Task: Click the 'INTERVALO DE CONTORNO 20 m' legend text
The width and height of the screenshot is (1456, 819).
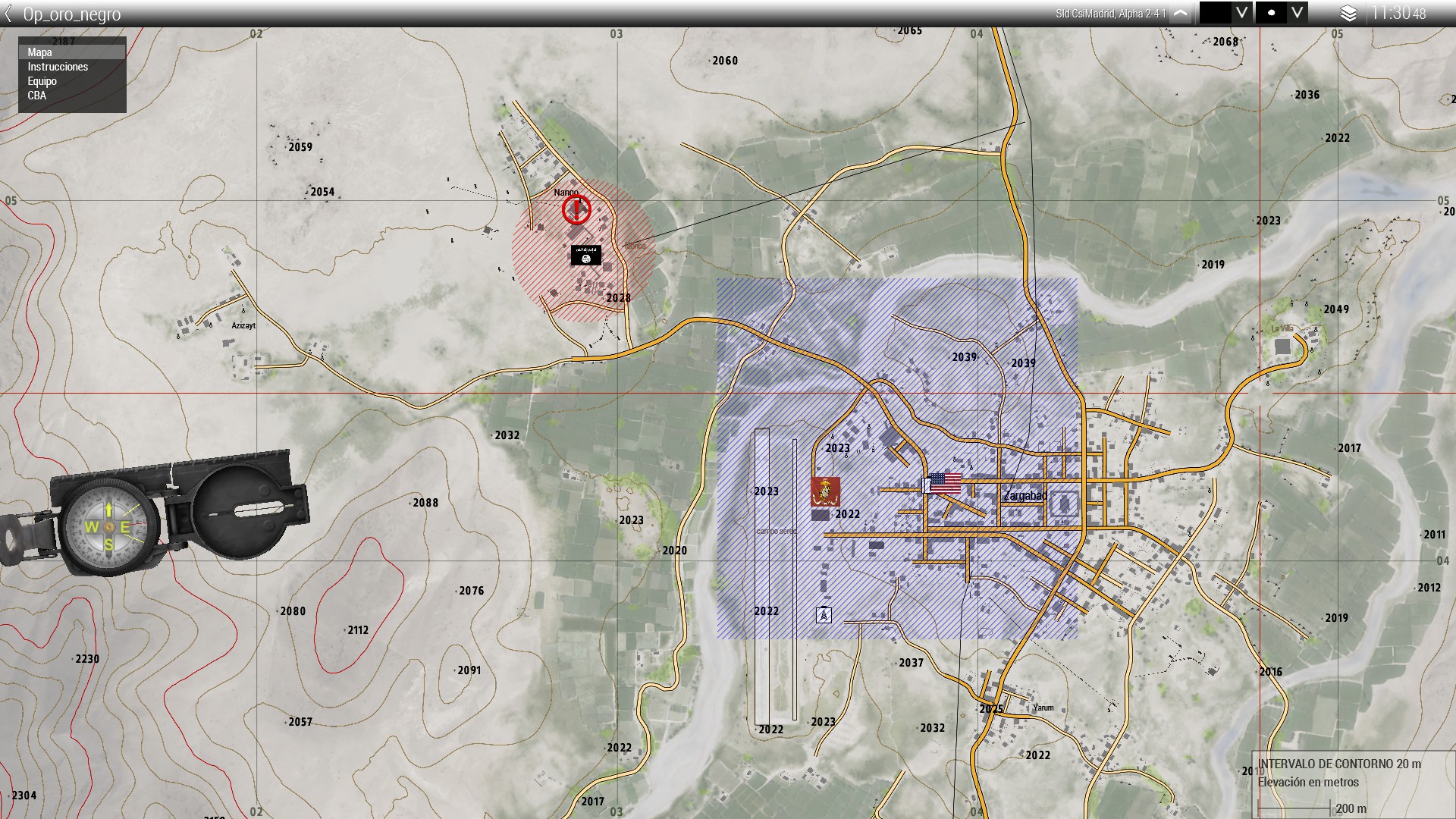Action: [x=1339, y=764]
